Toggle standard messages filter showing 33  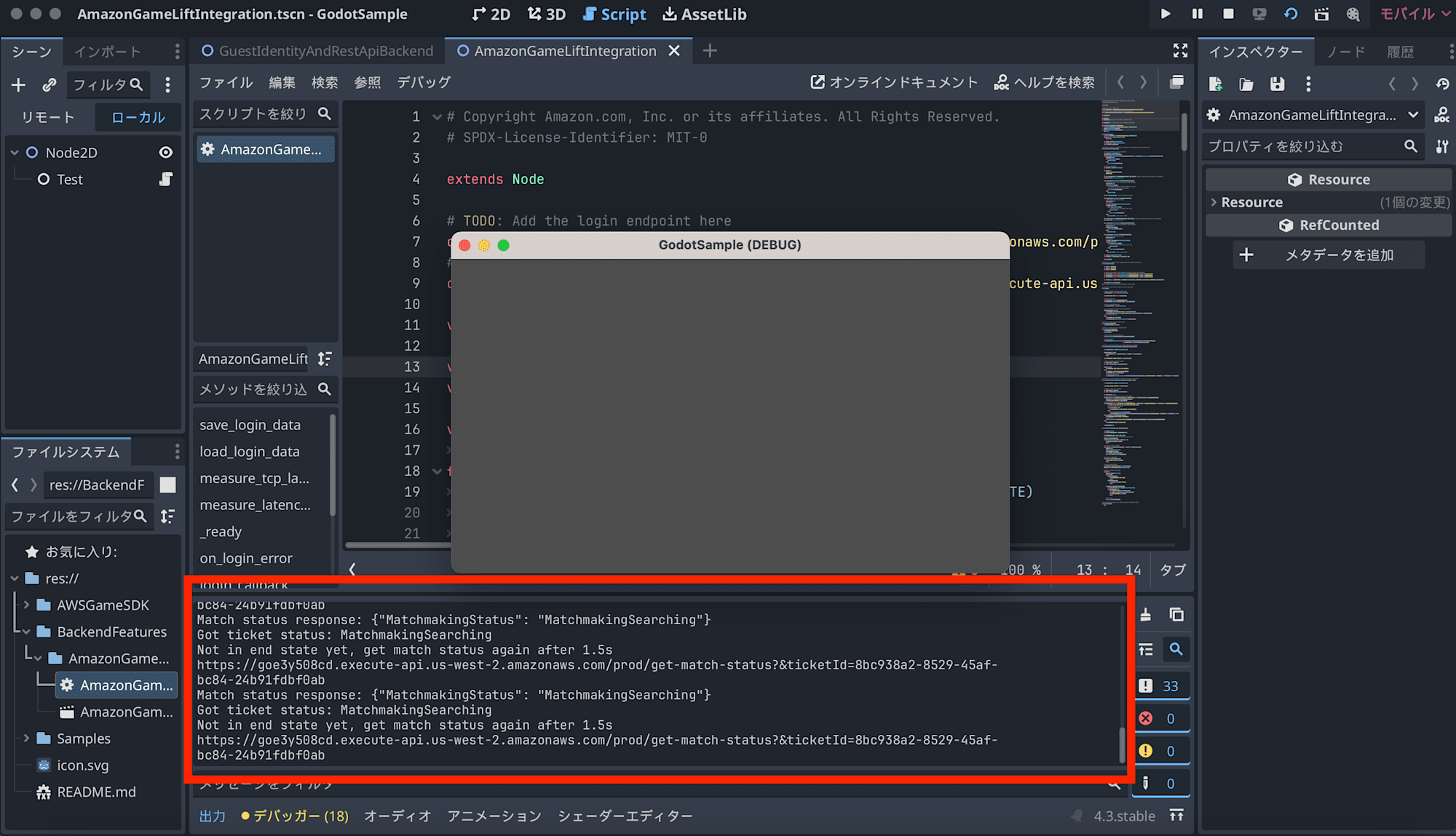(x=1162, y=686)
